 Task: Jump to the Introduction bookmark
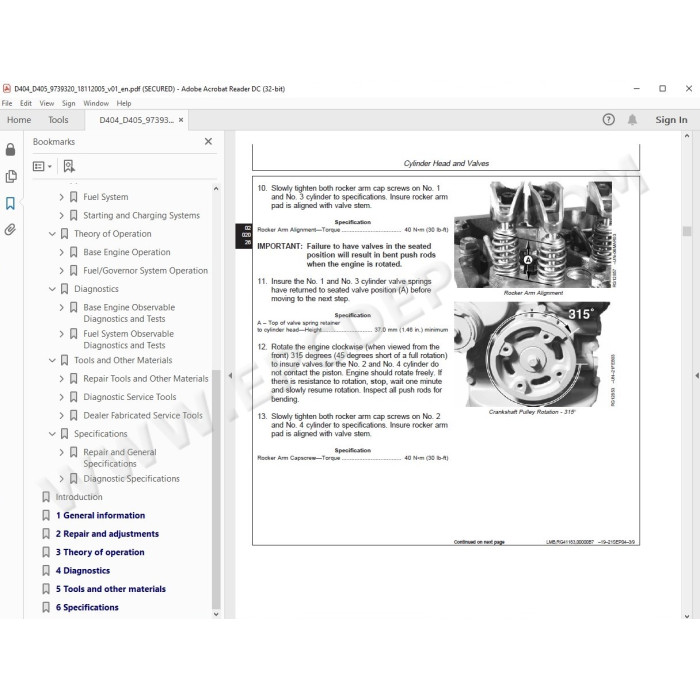click(x=79, y=497)
